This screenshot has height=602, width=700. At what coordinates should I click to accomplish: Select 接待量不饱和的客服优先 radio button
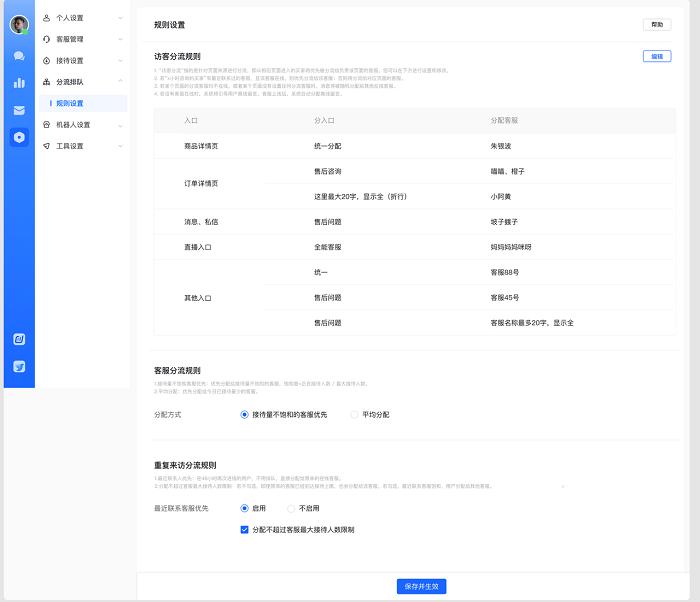245,414
